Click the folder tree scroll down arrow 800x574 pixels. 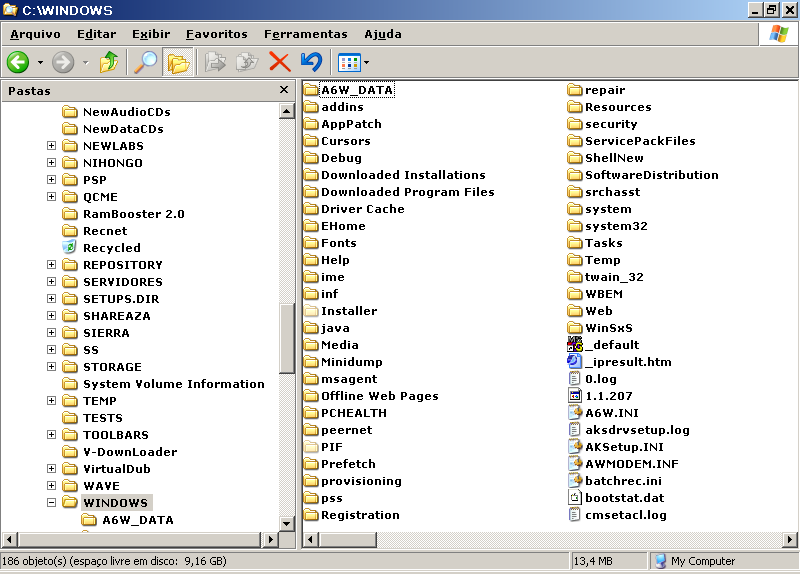coord(287,523)
